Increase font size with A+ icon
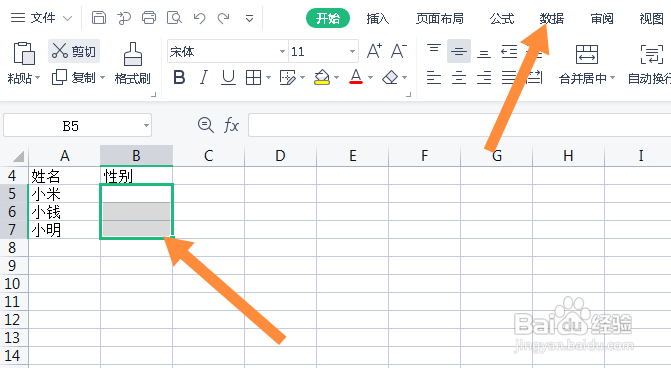This screenshot has width=671, height=368. [374, 51]
